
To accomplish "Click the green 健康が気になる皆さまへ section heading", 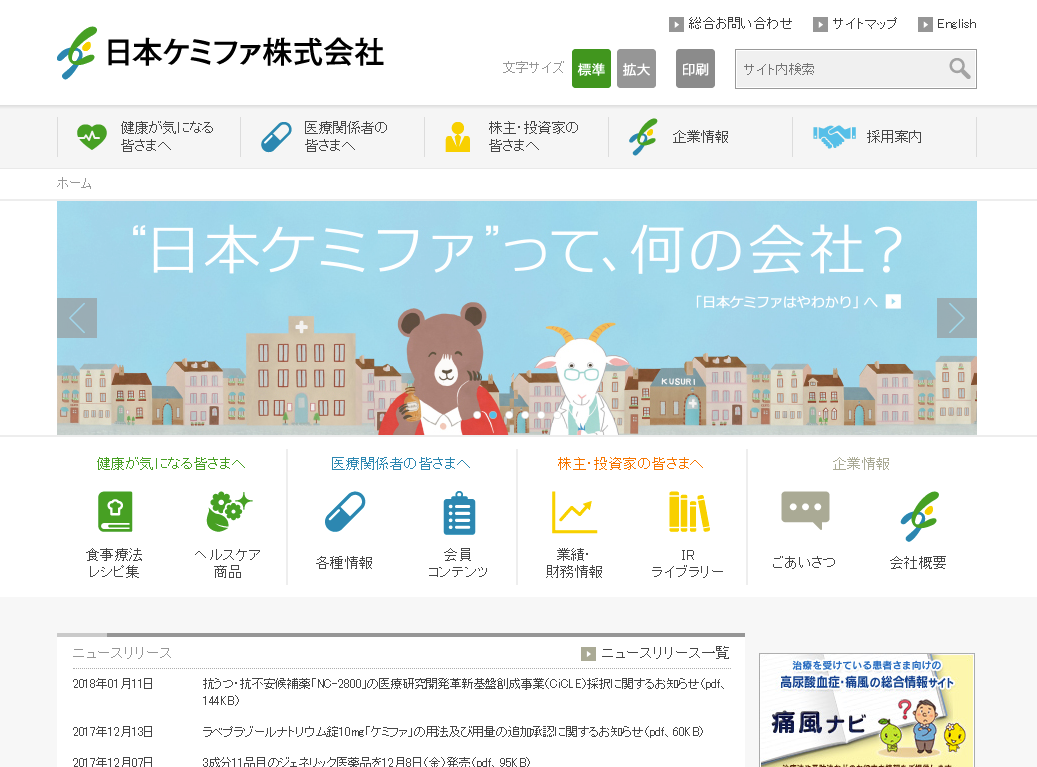I will point(171,464).
